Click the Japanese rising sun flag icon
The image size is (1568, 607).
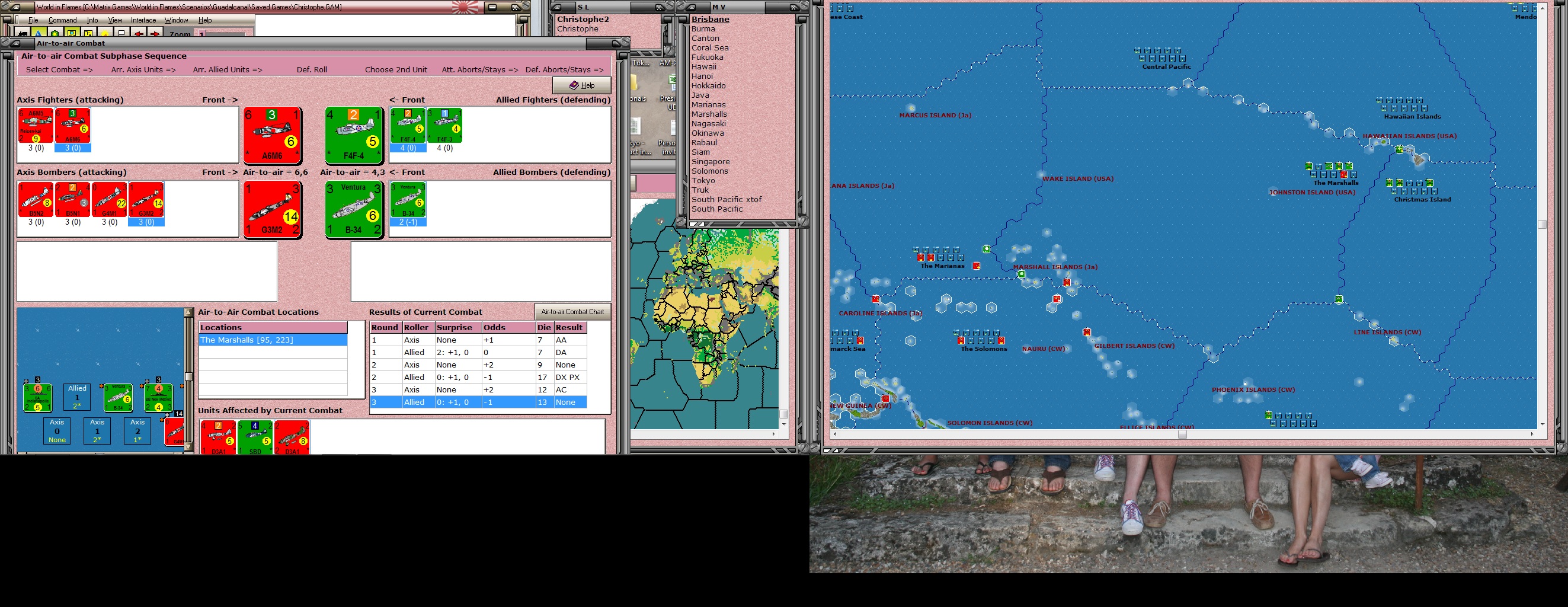(x=466, y=7)
